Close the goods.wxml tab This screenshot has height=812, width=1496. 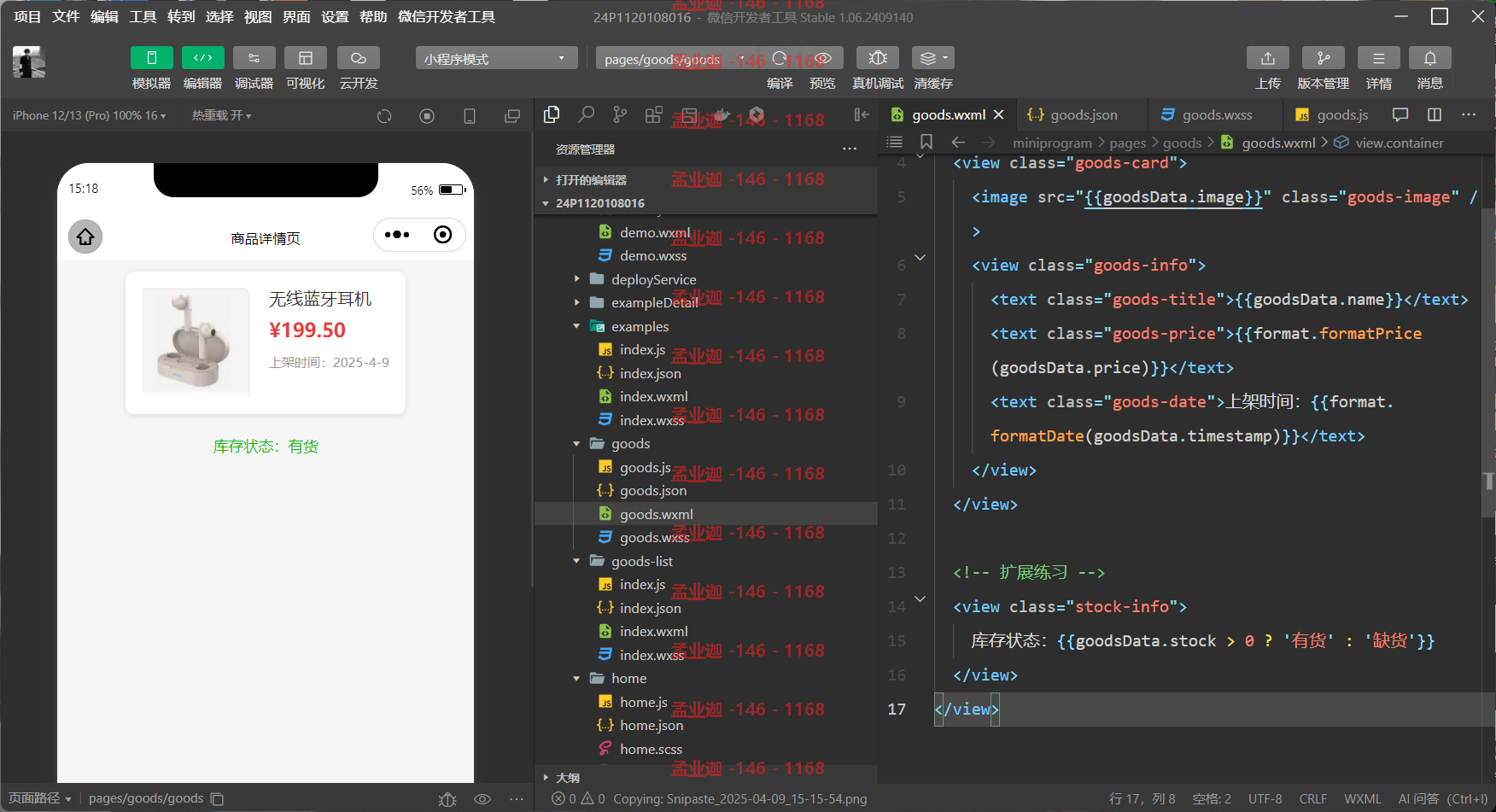999,114
